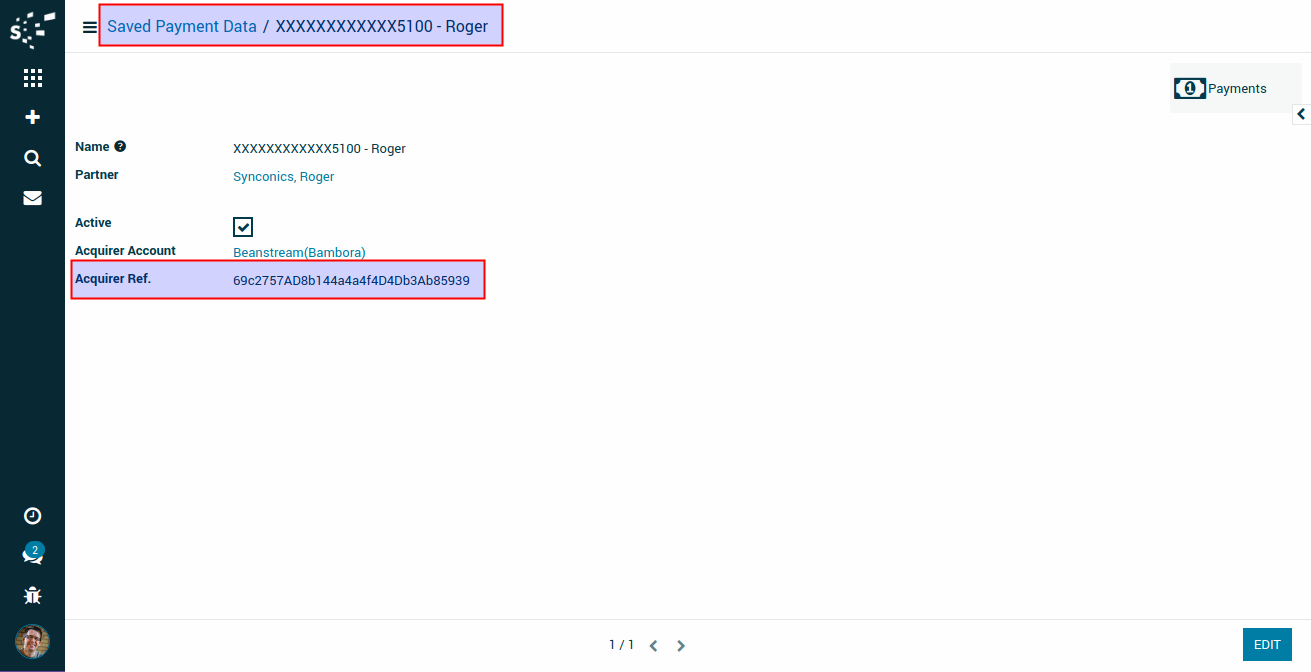
Task: Open the envelope messages icon
Action: pyautogui.click(x=32, y=198)
